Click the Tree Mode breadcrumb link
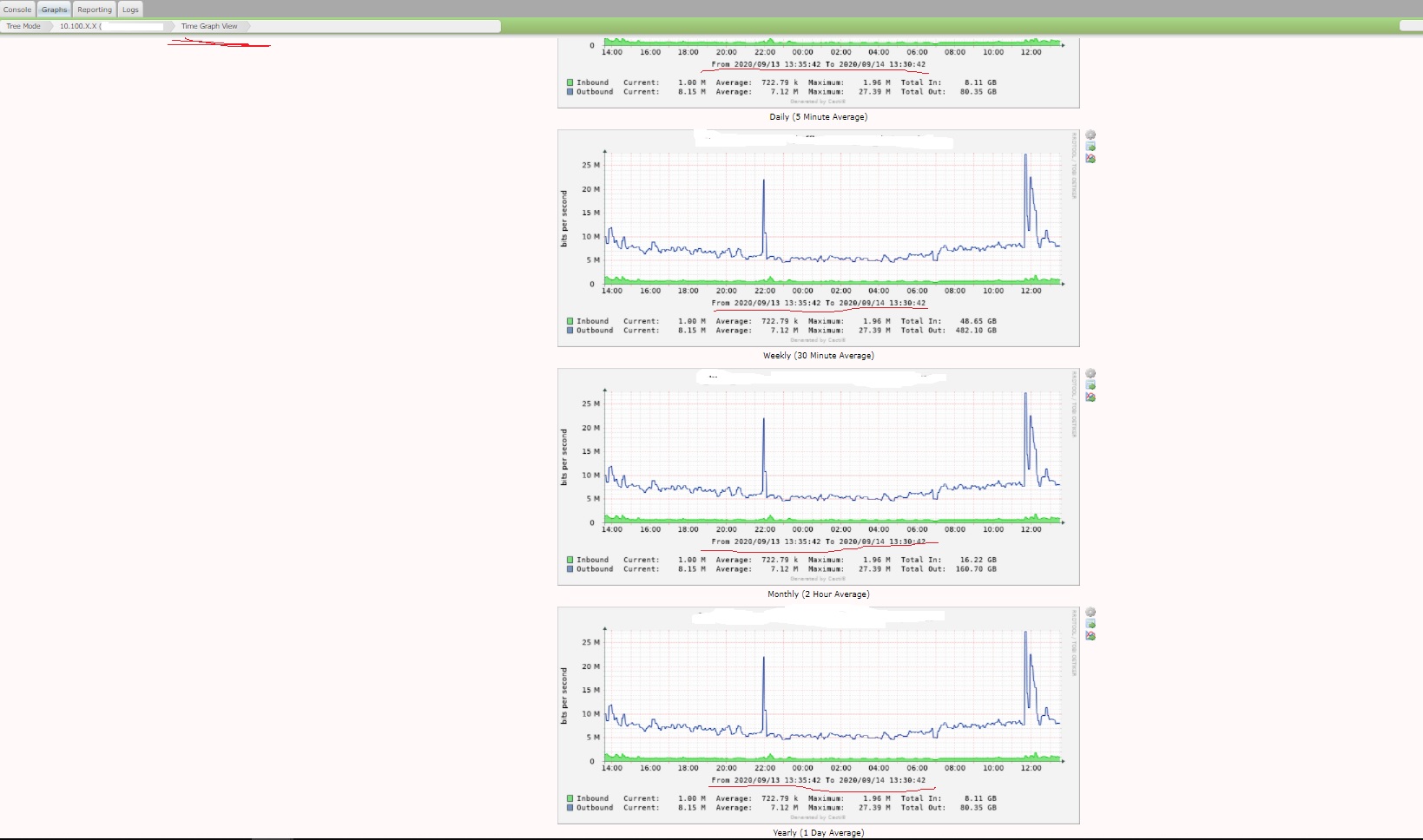1423x840 pixels. 24,26
